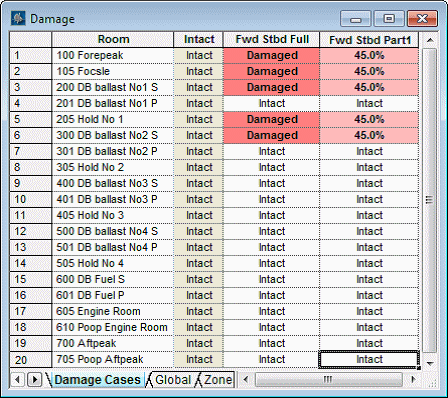Click vertical scrollbar down arrow
Viewport: 448px width, 398px height.
click(430, 363)
